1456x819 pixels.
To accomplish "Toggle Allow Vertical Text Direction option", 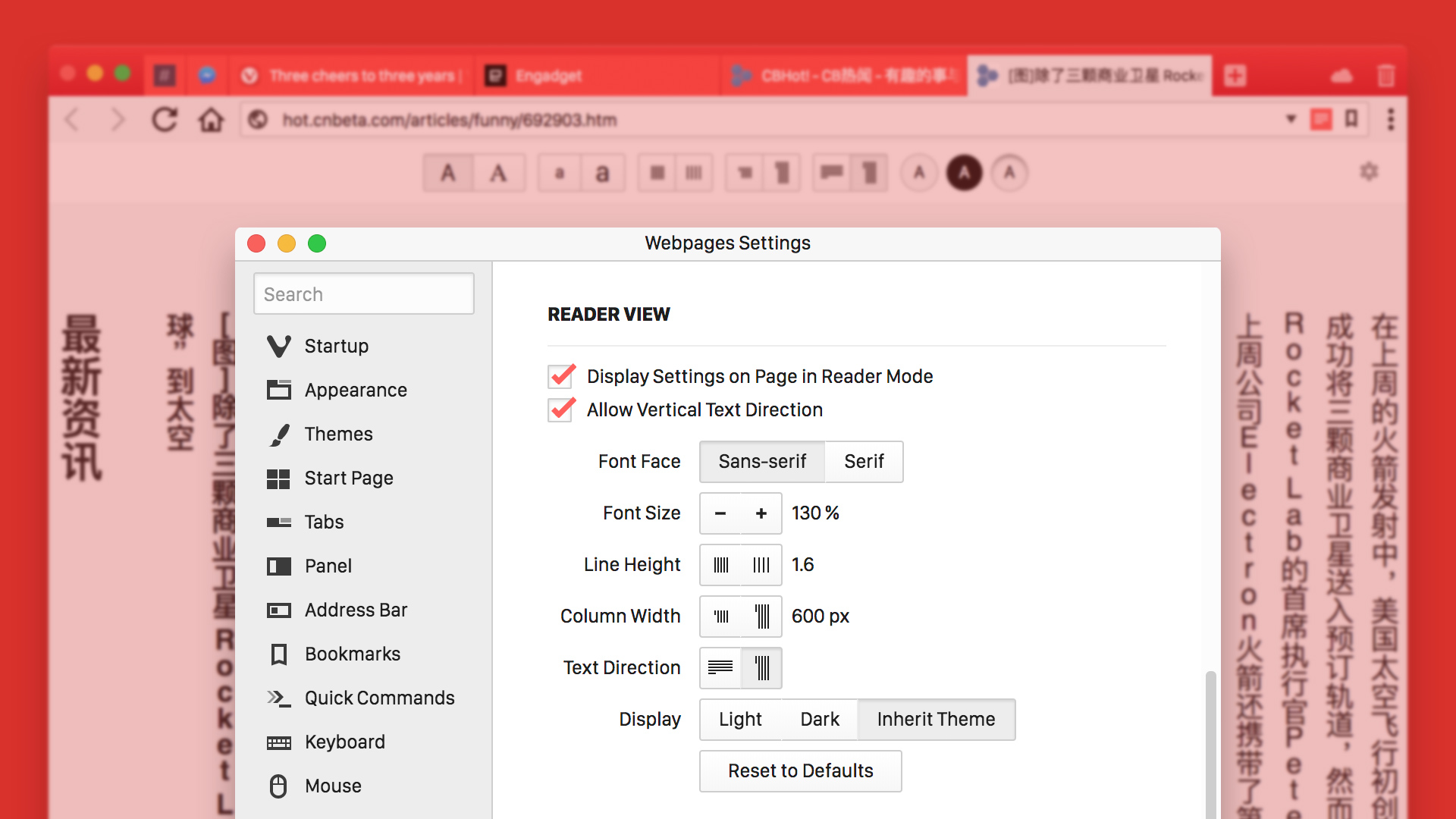I will coord(561,408).
